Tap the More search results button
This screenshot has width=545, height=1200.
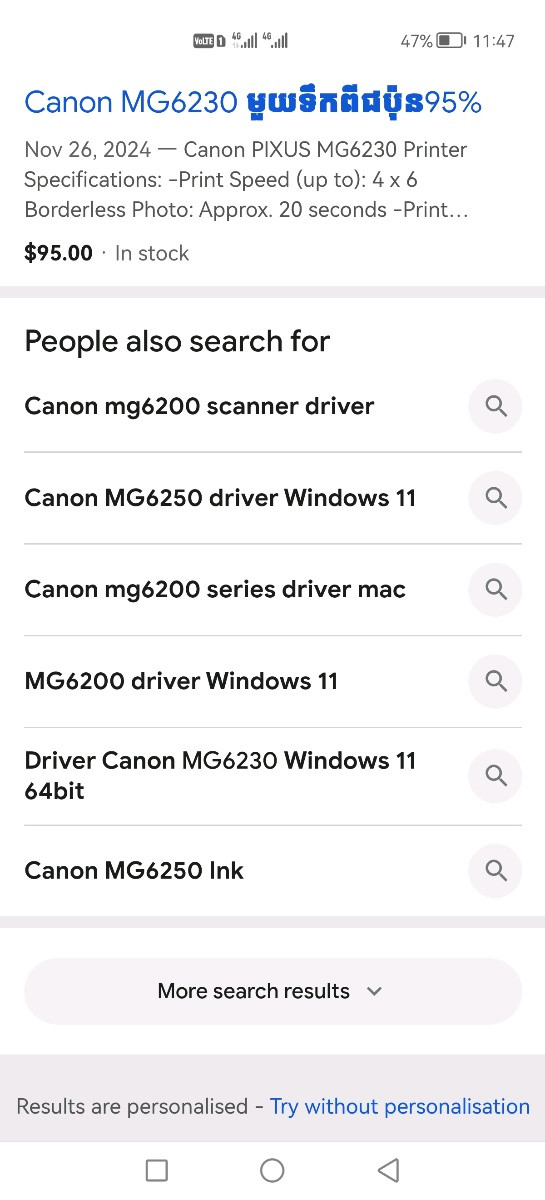(x=273, y=991)
